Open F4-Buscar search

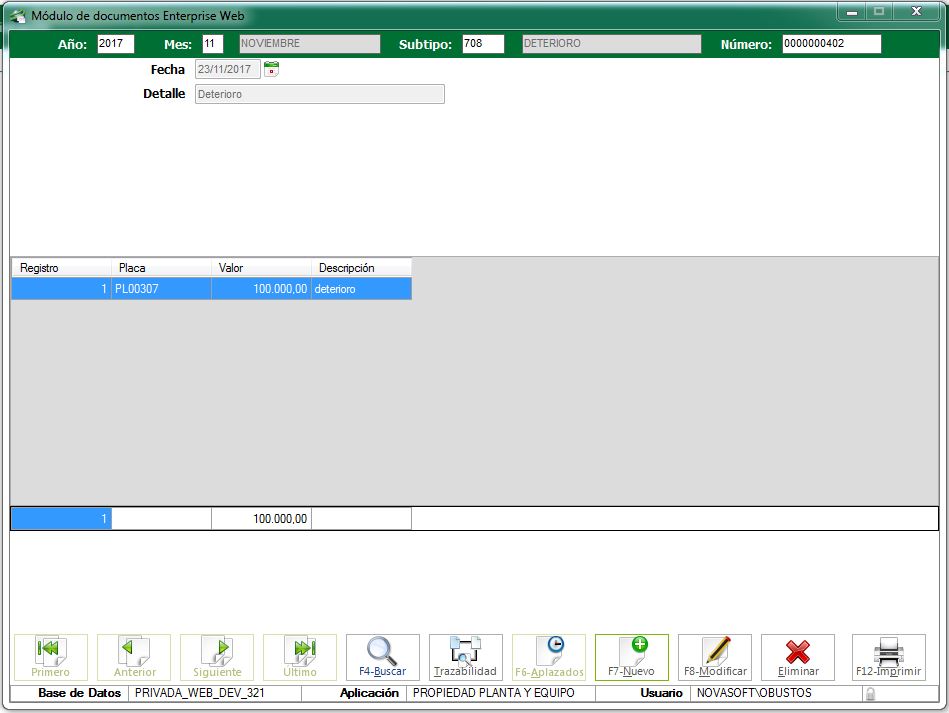[x=383, y=657]
